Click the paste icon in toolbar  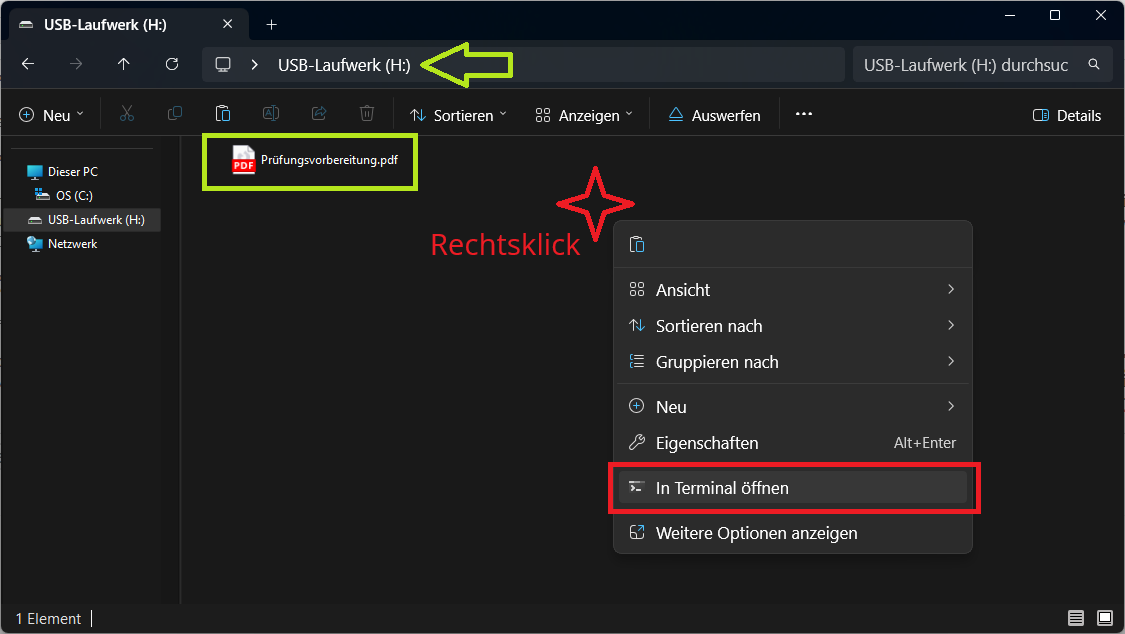[x=223, y=115]
